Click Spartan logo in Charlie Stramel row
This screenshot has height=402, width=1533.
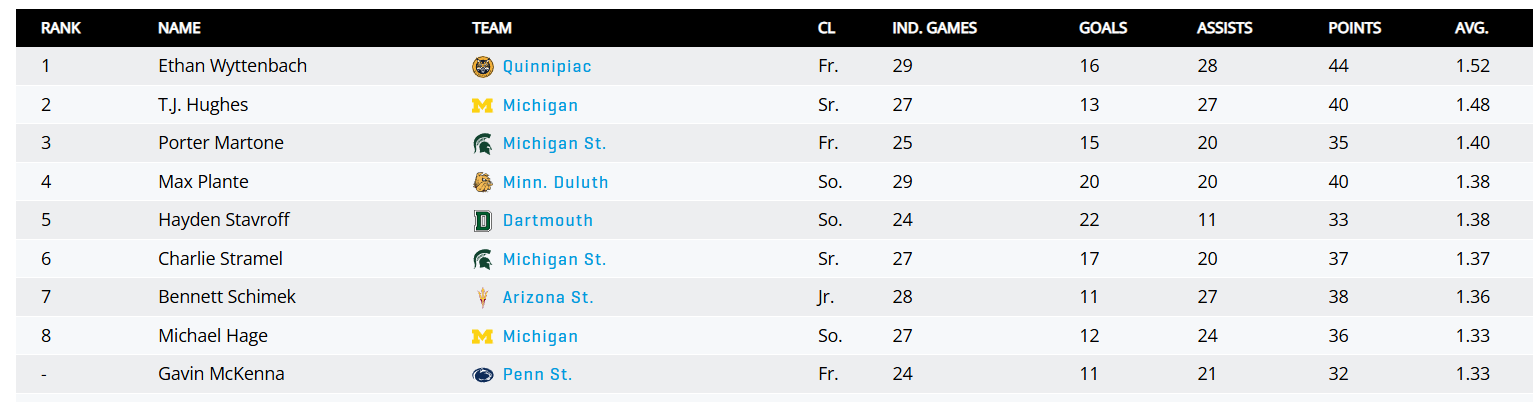[x=482, y=259]
